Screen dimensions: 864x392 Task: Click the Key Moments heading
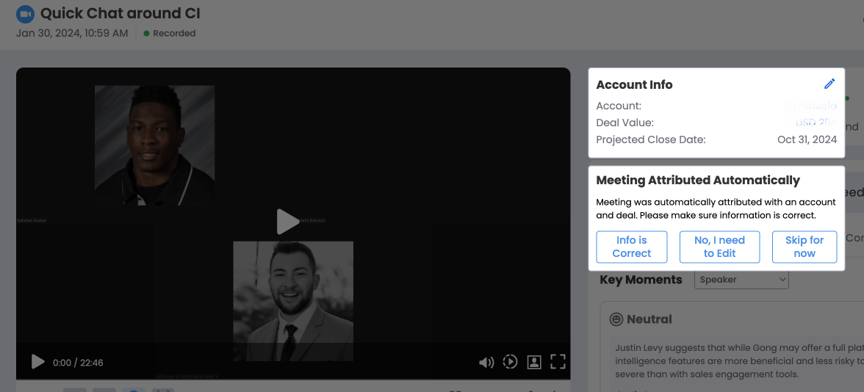pyautogui.click(x=641, y=280)
